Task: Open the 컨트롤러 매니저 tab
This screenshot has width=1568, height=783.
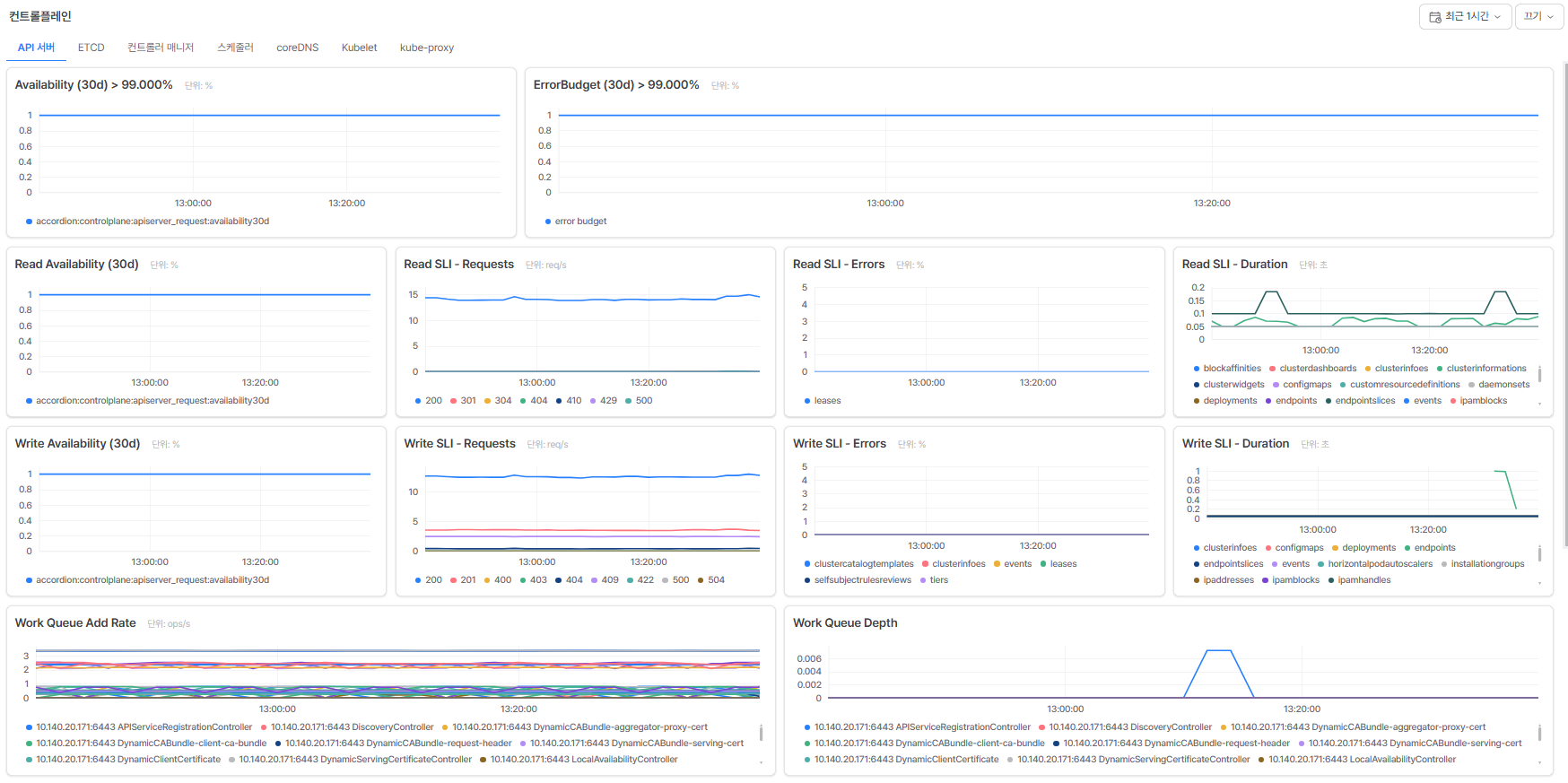Action: [x=161, y=48]
